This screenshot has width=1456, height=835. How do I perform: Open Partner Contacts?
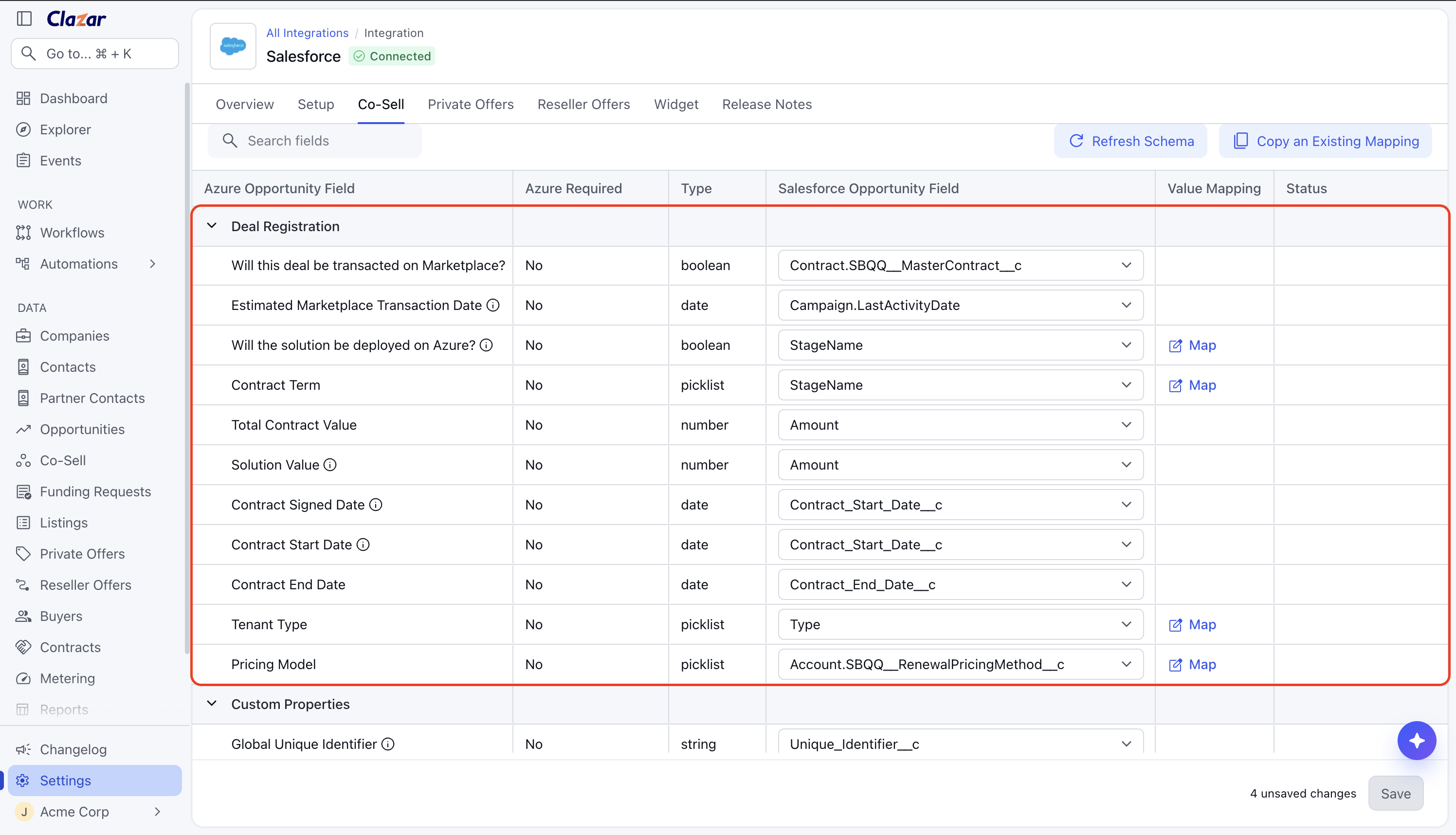click(x=92, y=398)
